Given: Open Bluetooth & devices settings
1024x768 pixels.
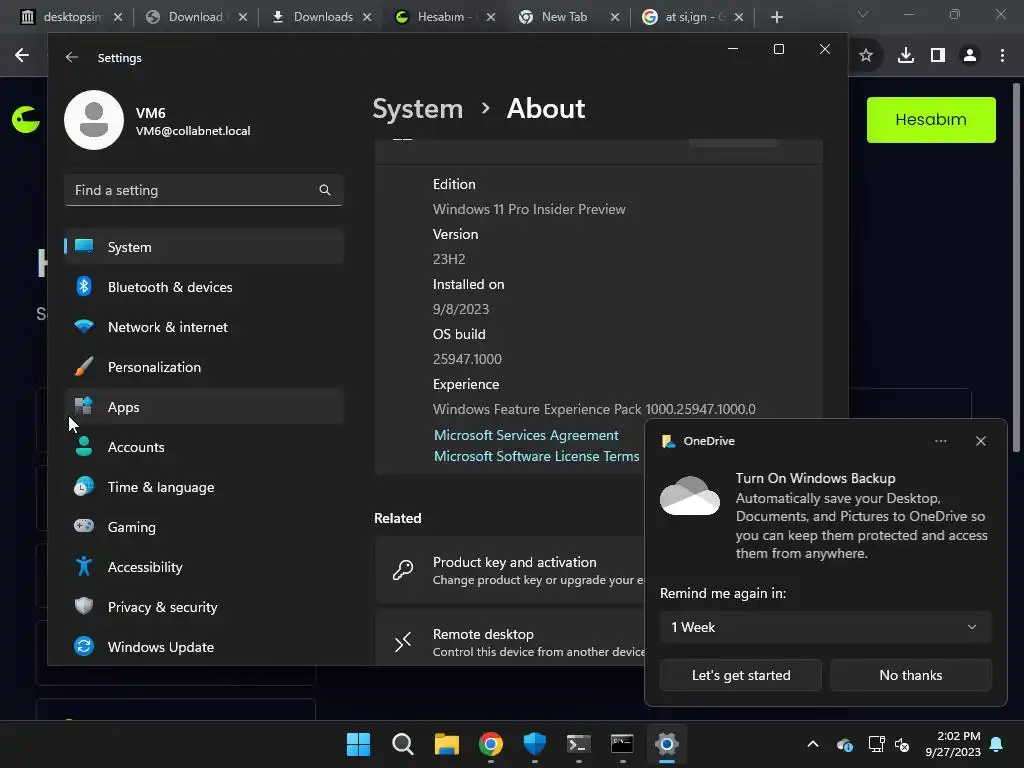Looking at the screenshot, I should click(x=204, y=287).
